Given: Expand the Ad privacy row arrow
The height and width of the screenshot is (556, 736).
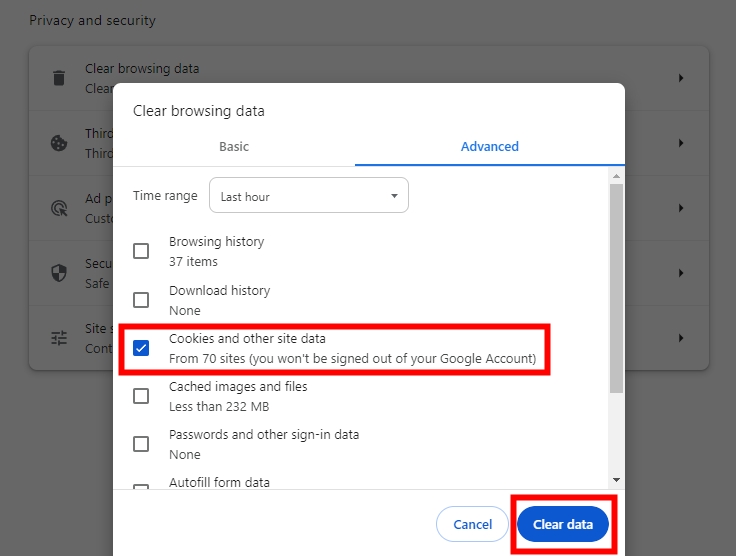Looking at the screenshot, I should pos(681,208).
